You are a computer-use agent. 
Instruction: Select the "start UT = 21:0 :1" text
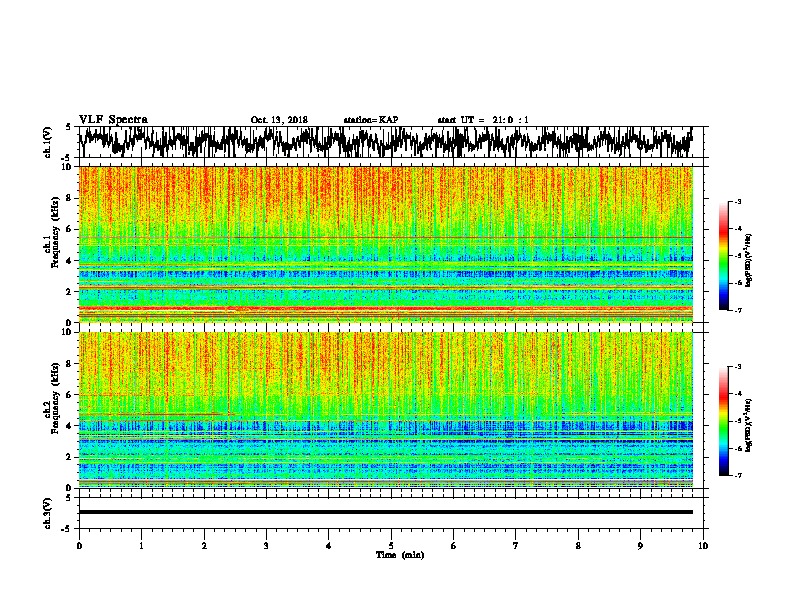(x=483, y=120)
